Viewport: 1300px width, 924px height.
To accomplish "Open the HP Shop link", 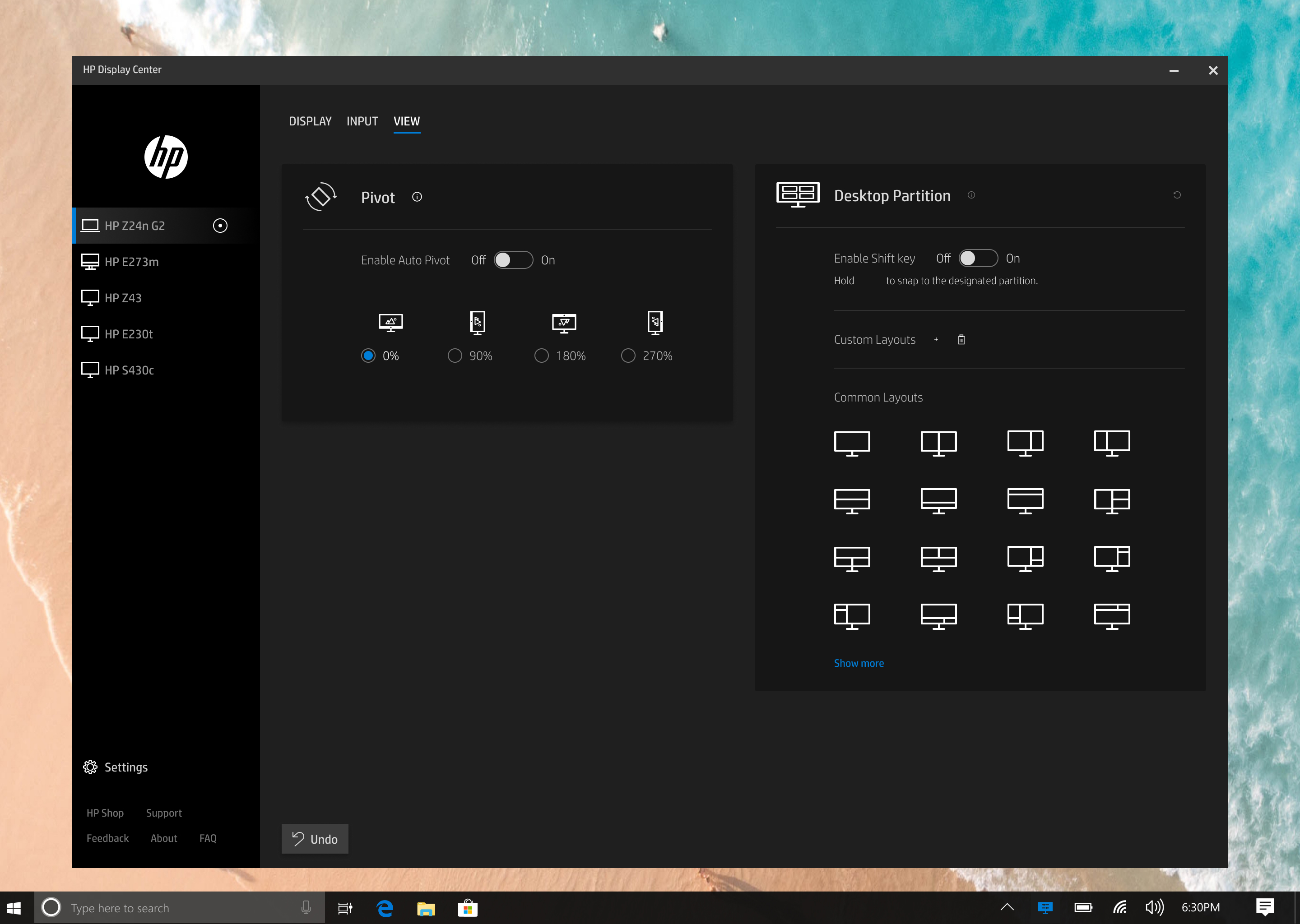I will point(105,813).
